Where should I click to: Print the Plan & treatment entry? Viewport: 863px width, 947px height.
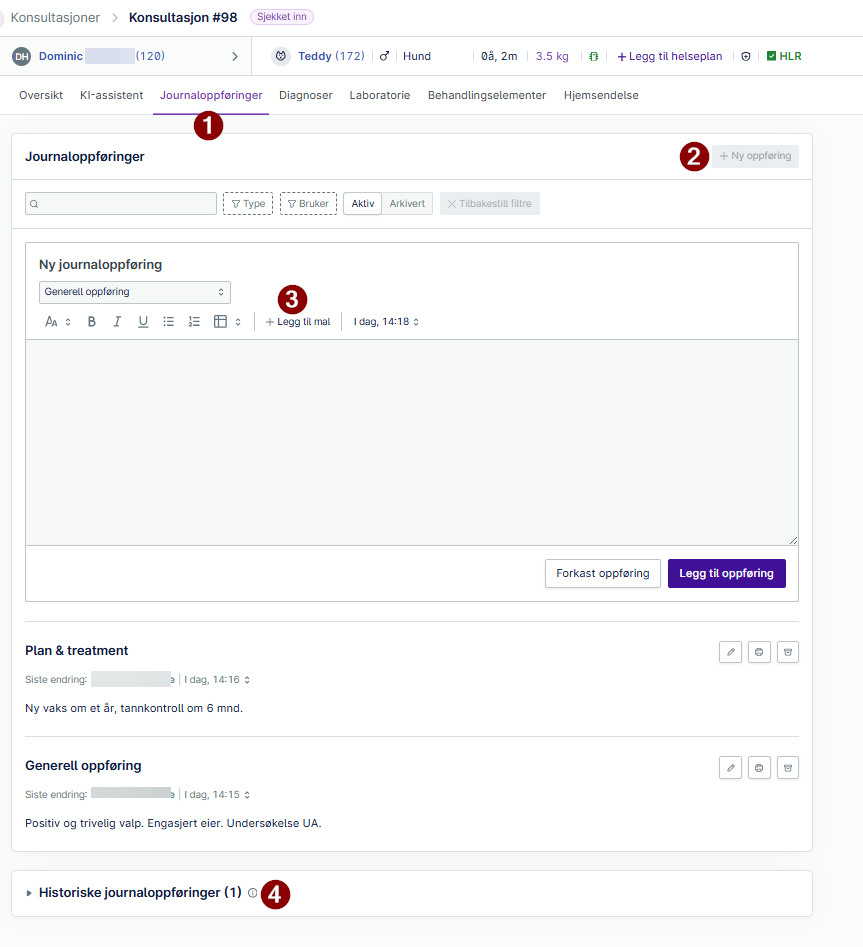tap(759, 652)
